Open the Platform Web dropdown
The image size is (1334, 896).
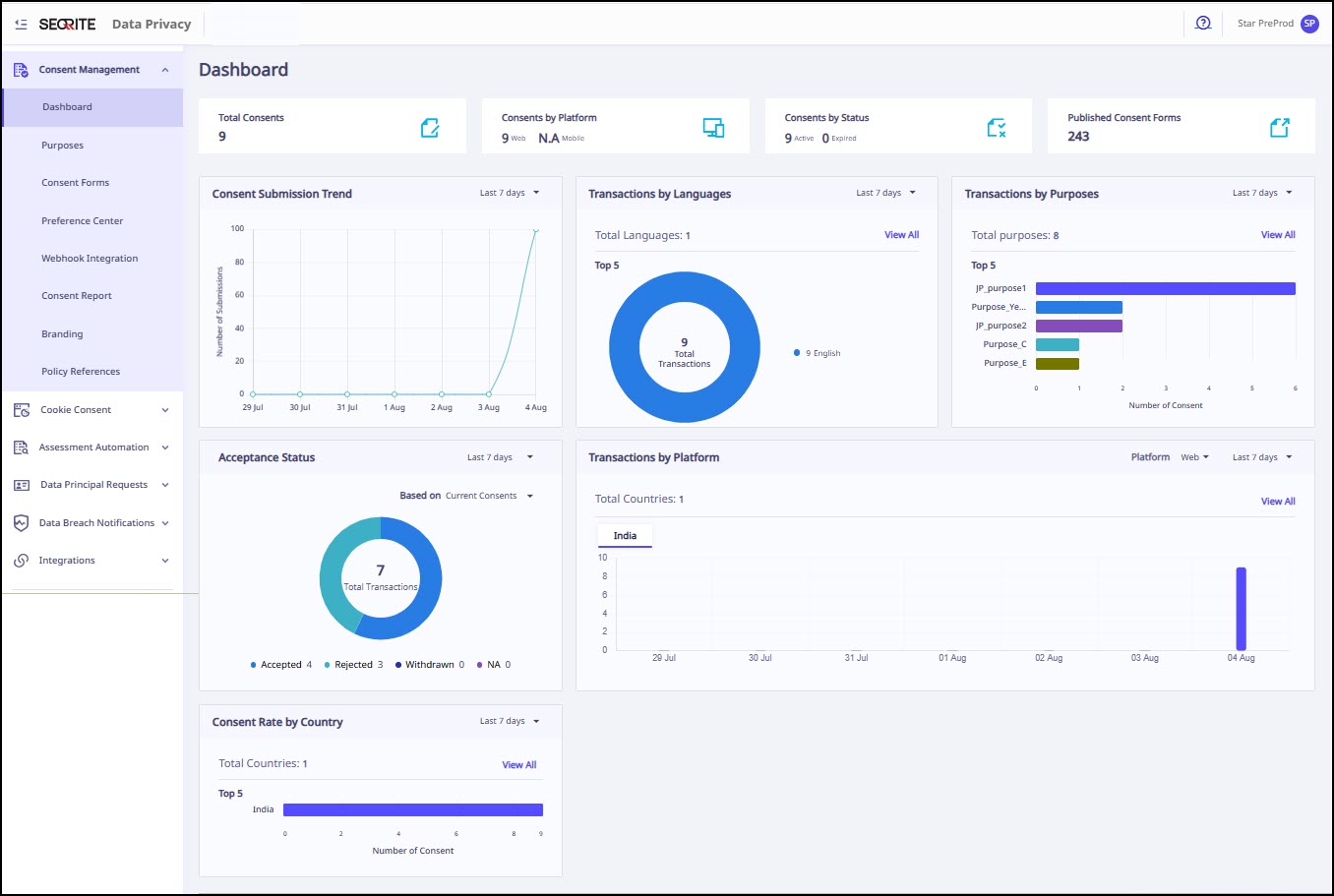pos(1194,457)
